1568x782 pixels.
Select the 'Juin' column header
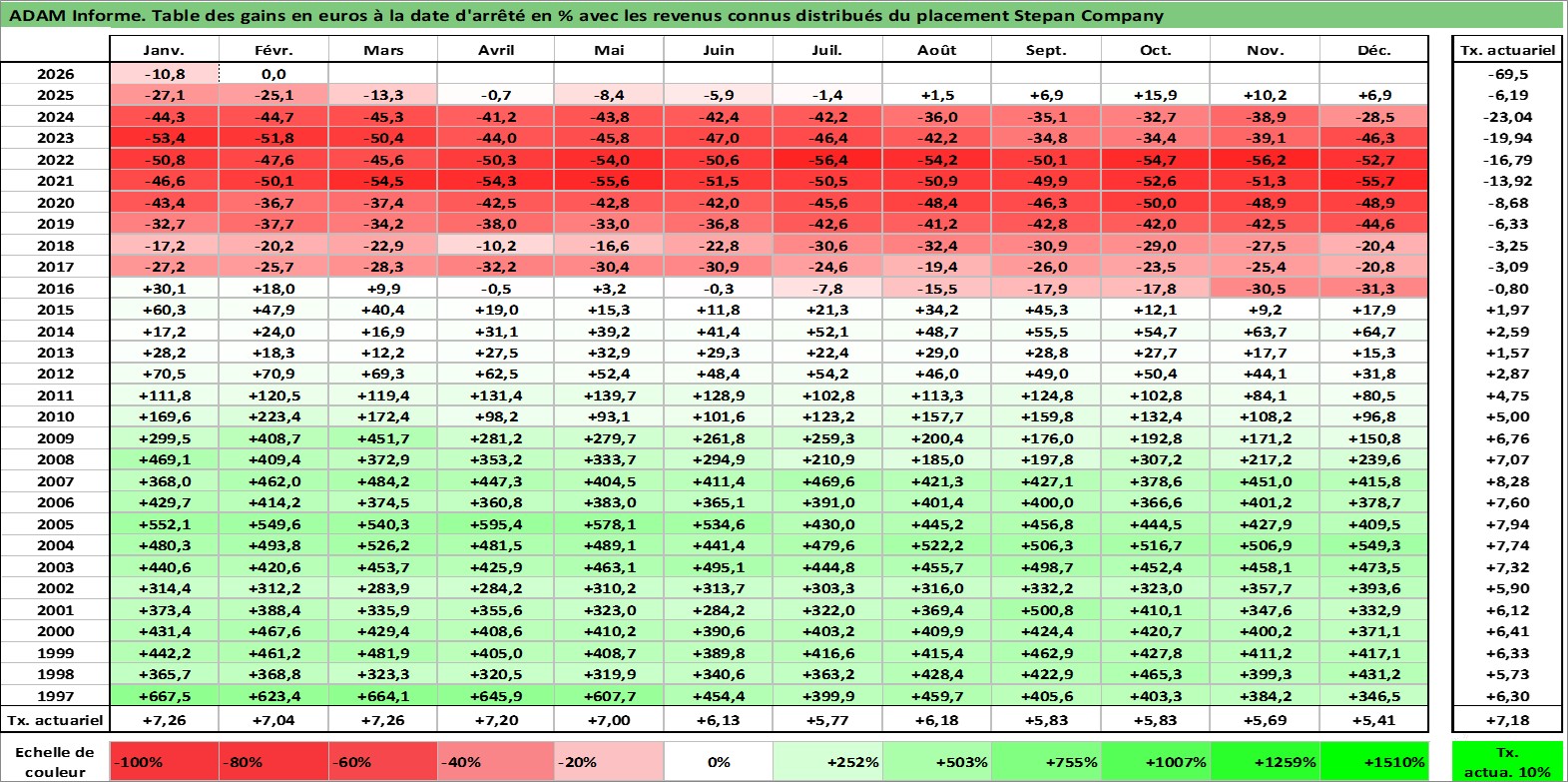[719, 50]
